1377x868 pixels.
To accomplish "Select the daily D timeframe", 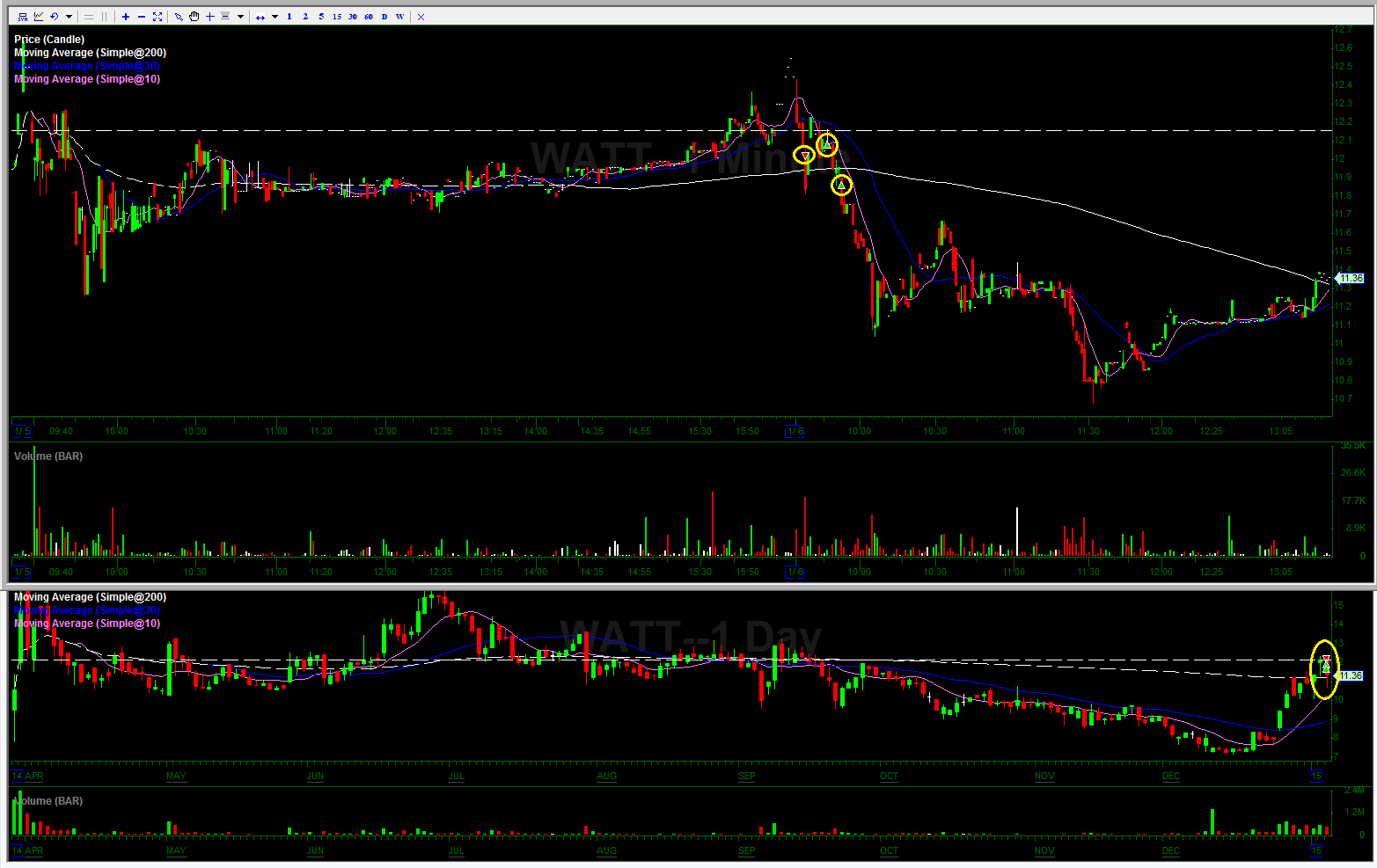I will [x=385, y=17].
